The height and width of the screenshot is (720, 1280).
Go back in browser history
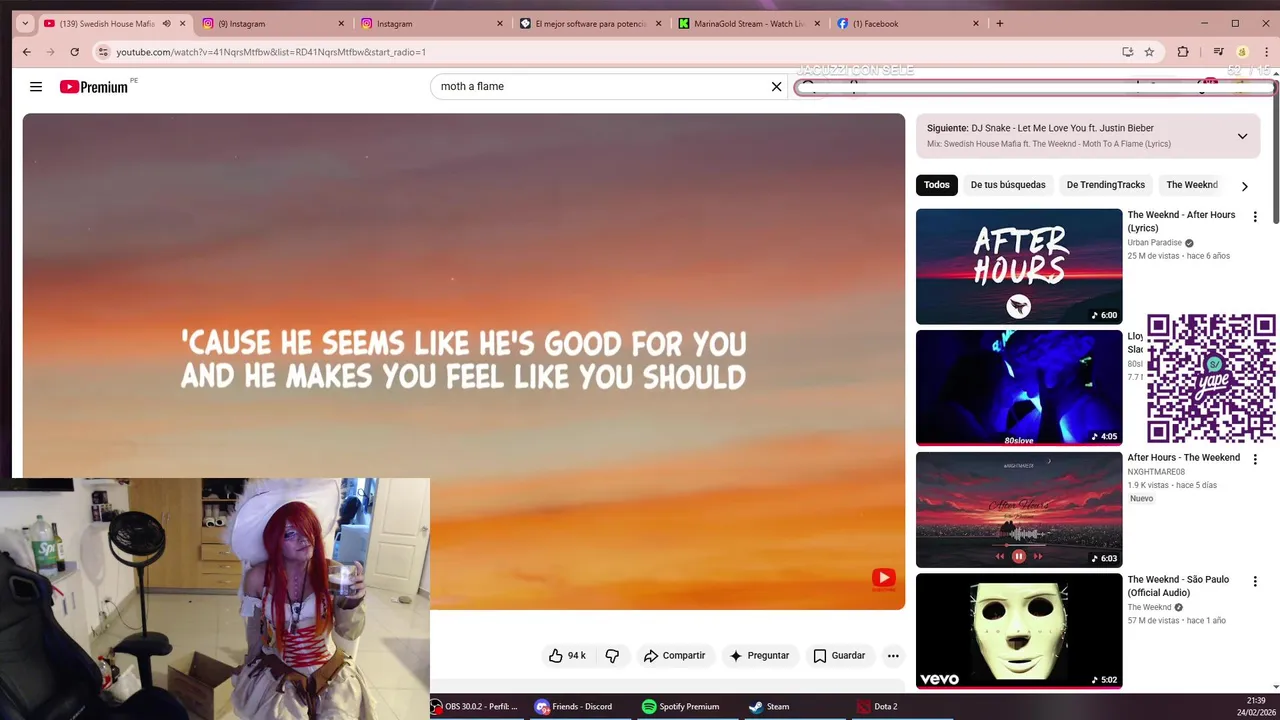(27, 52)
